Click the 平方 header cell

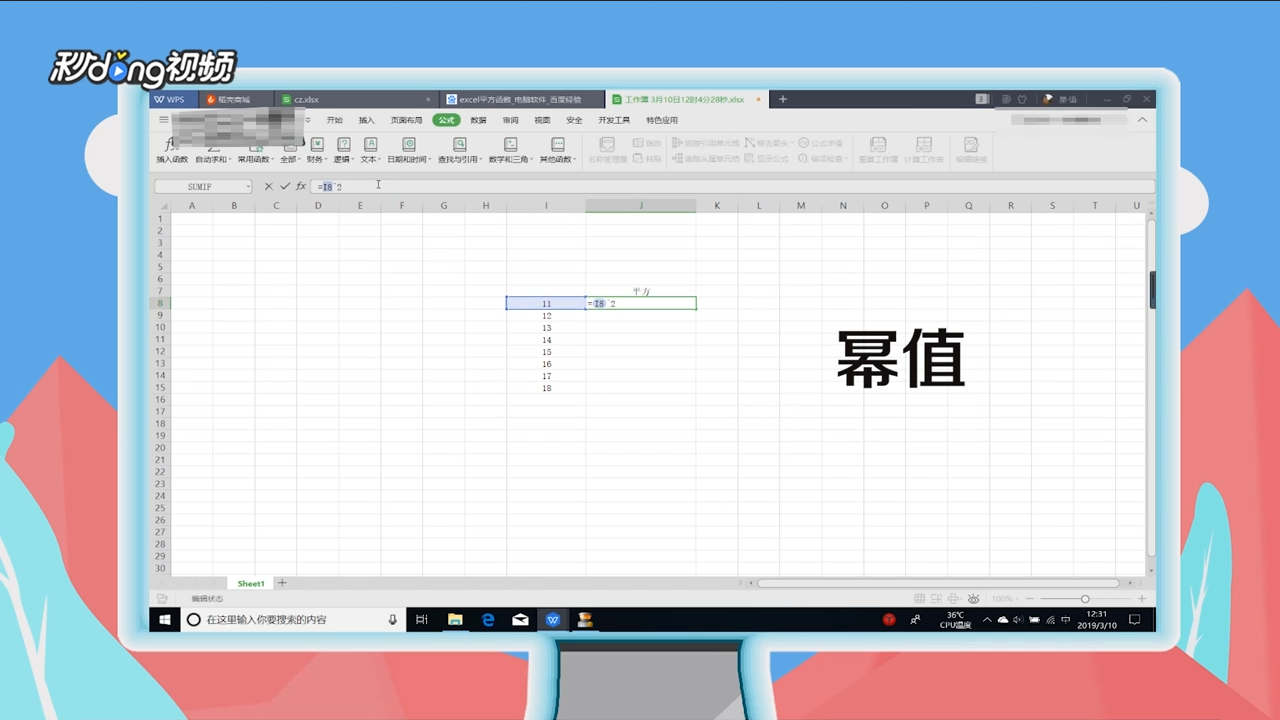[x=641, y=291]
